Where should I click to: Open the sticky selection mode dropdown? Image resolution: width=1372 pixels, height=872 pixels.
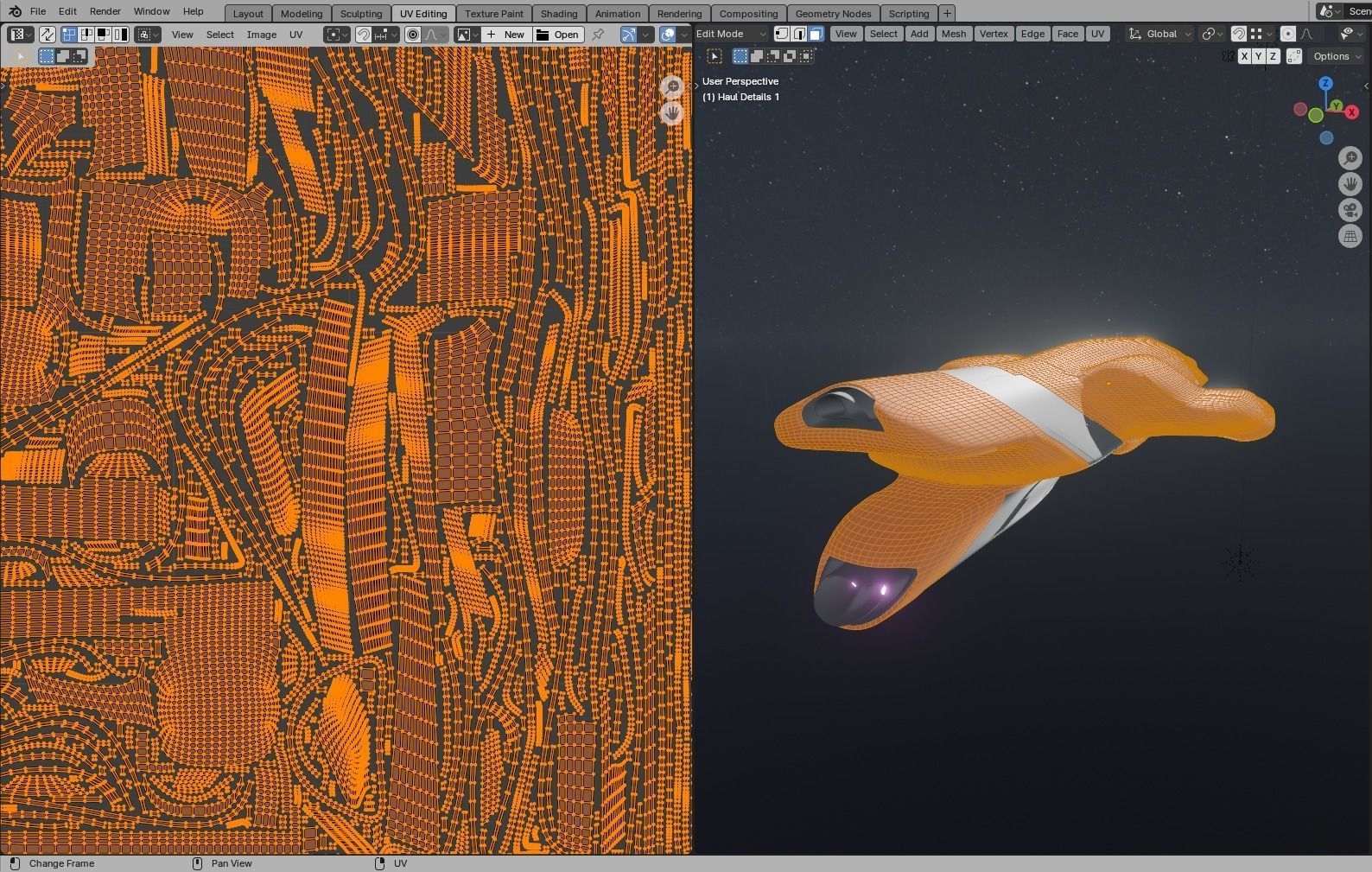pyautogui.click(x=148, y=35)
